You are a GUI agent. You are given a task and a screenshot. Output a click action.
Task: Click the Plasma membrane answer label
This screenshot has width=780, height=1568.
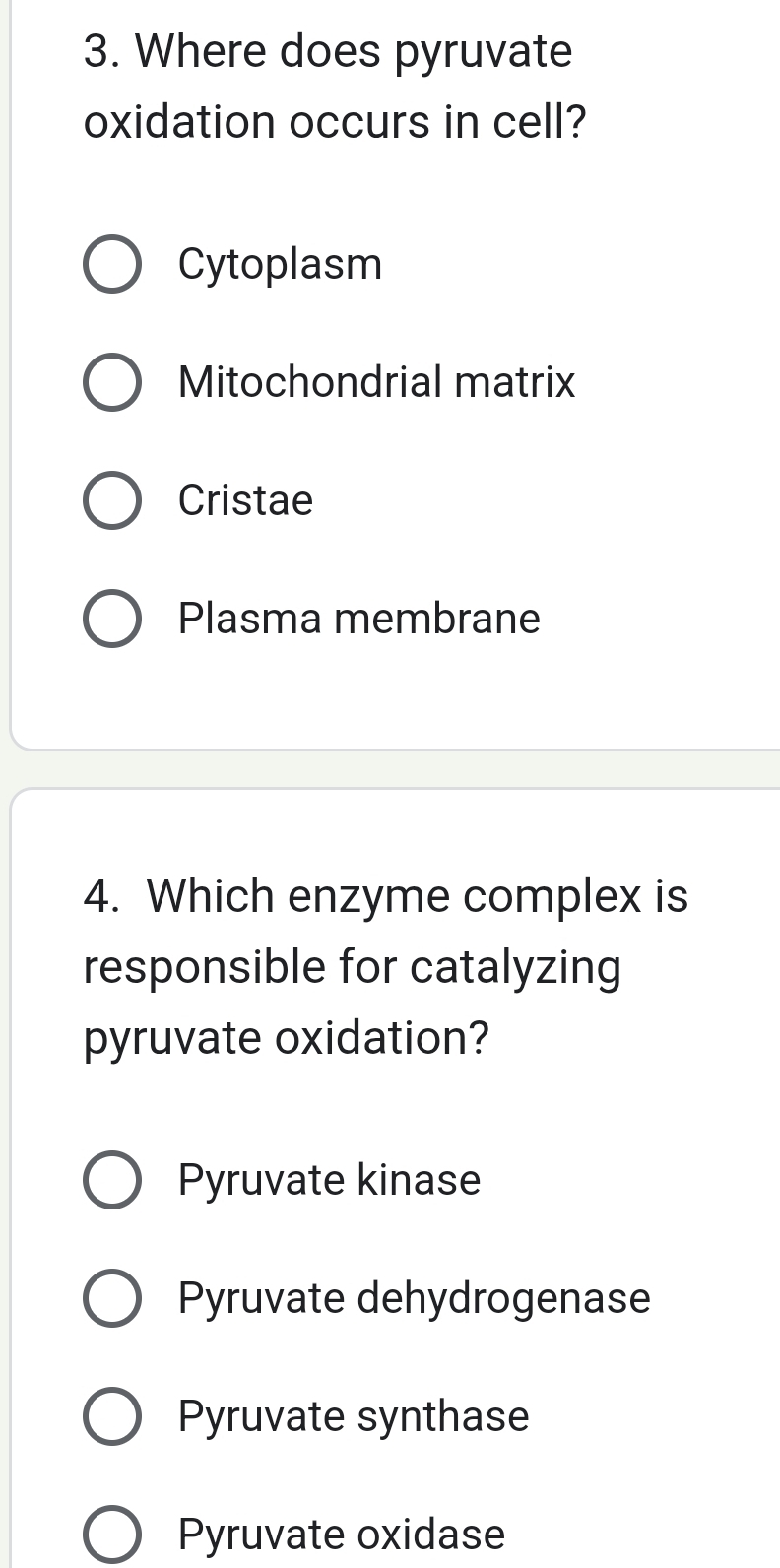click(358, 620)
